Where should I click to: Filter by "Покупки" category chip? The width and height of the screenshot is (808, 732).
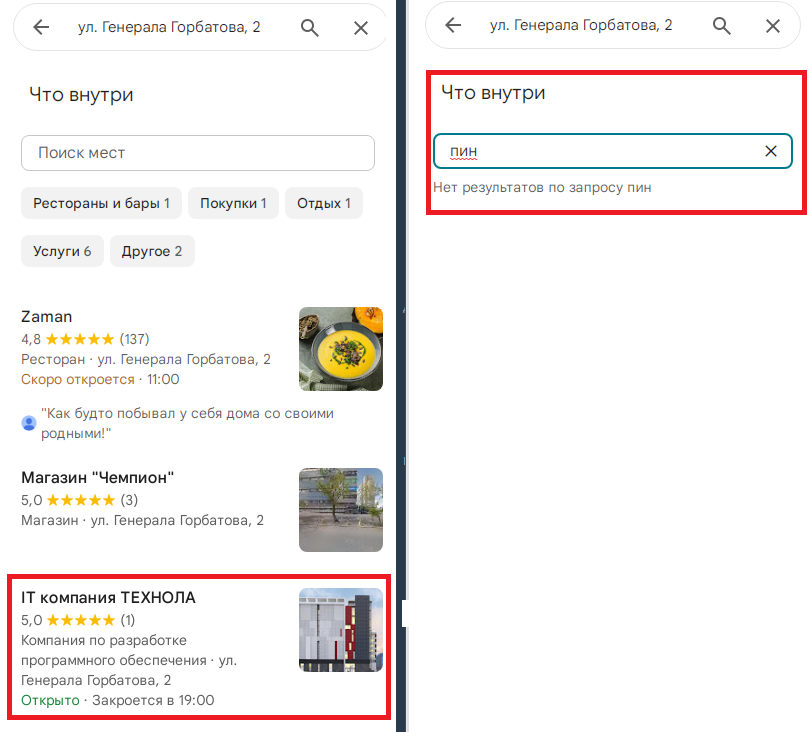(x=233, y=203)
